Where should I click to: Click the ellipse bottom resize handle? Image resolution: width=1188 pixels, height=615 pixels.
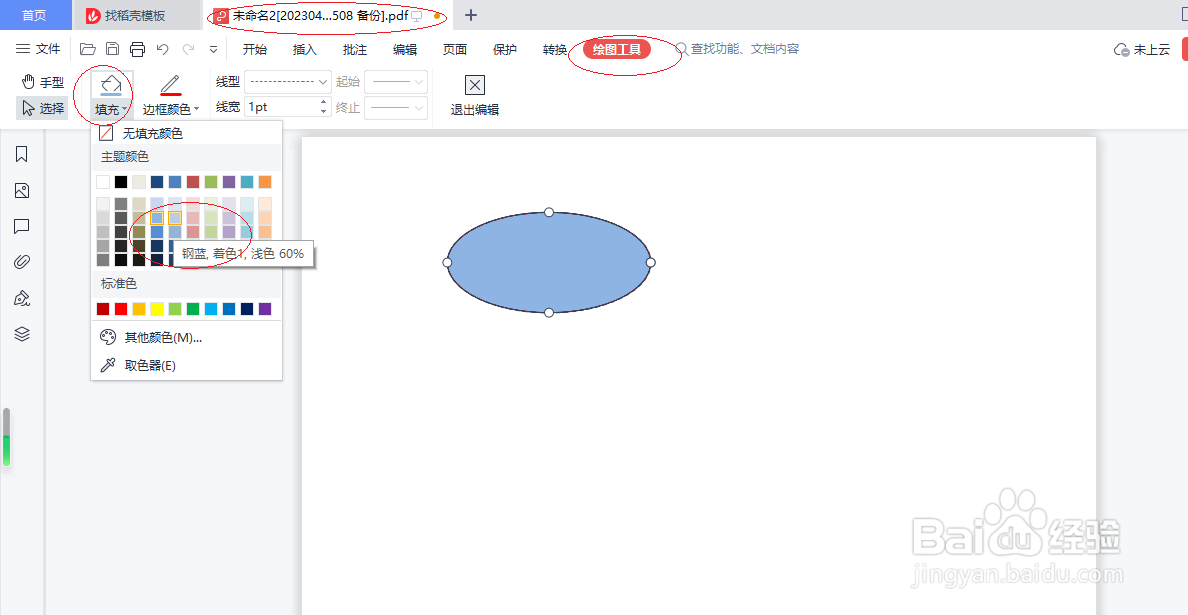click(549, 312)
